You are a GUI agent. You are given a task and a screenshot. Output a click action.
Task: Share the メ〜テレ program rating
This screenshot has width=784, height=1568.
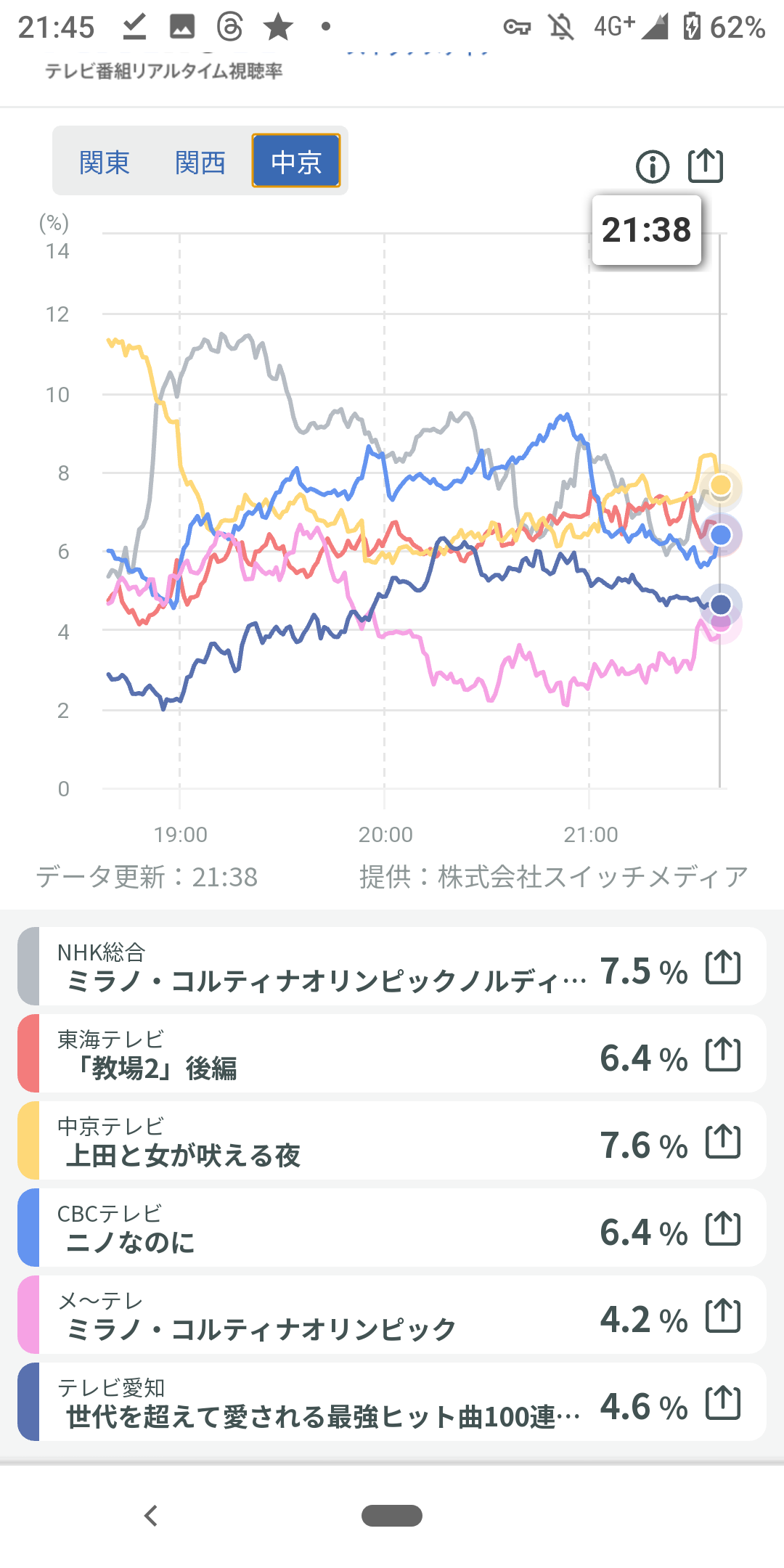point(723,1316)
